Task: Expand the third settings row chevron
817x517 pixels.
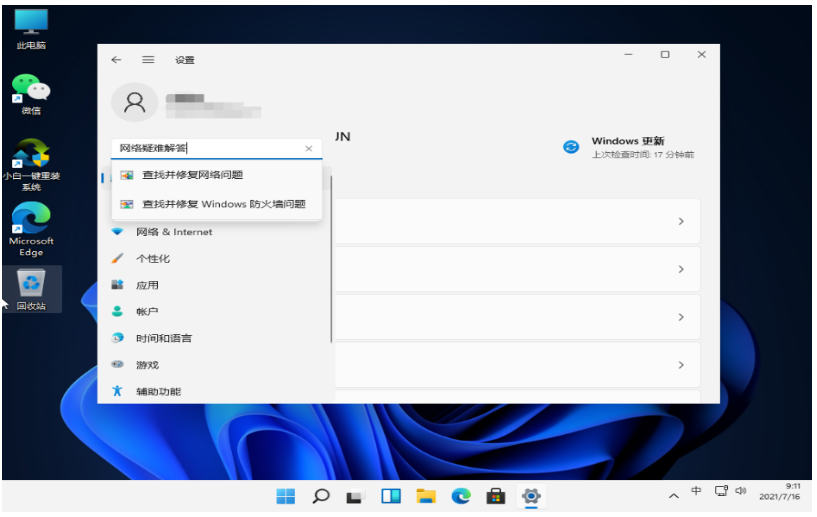Action: pos(681,317)
